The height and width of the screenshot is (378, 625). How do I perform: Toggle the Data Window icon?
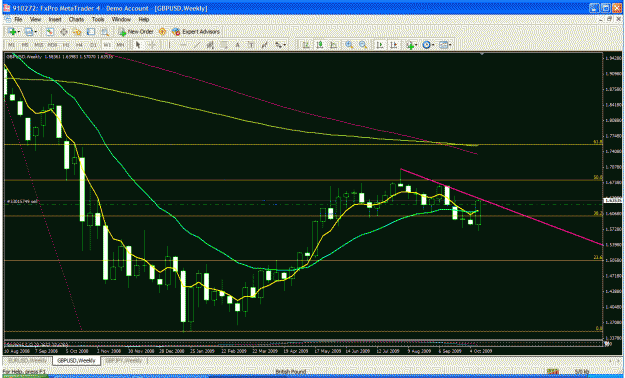coord(63,32)
